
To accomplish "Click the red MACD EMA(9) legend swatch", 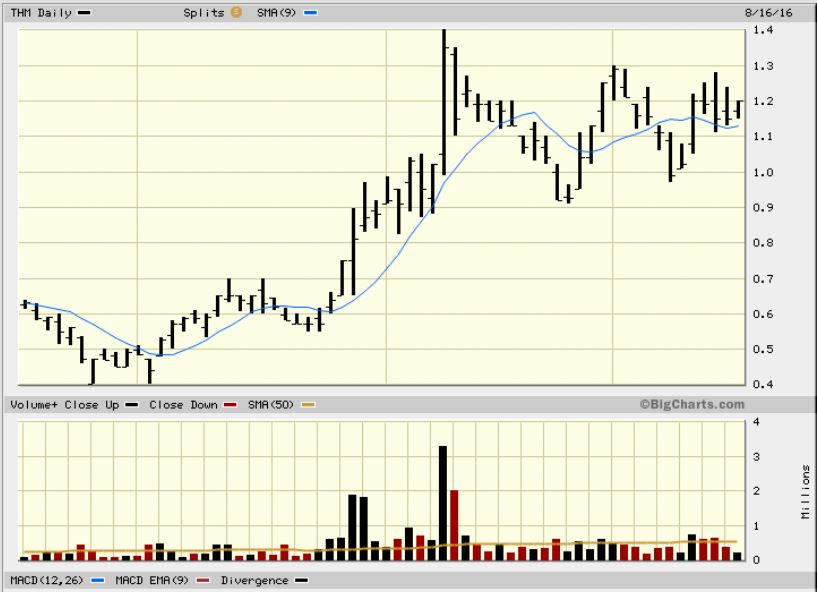I will pyautogui.click(x=203, y=581).
